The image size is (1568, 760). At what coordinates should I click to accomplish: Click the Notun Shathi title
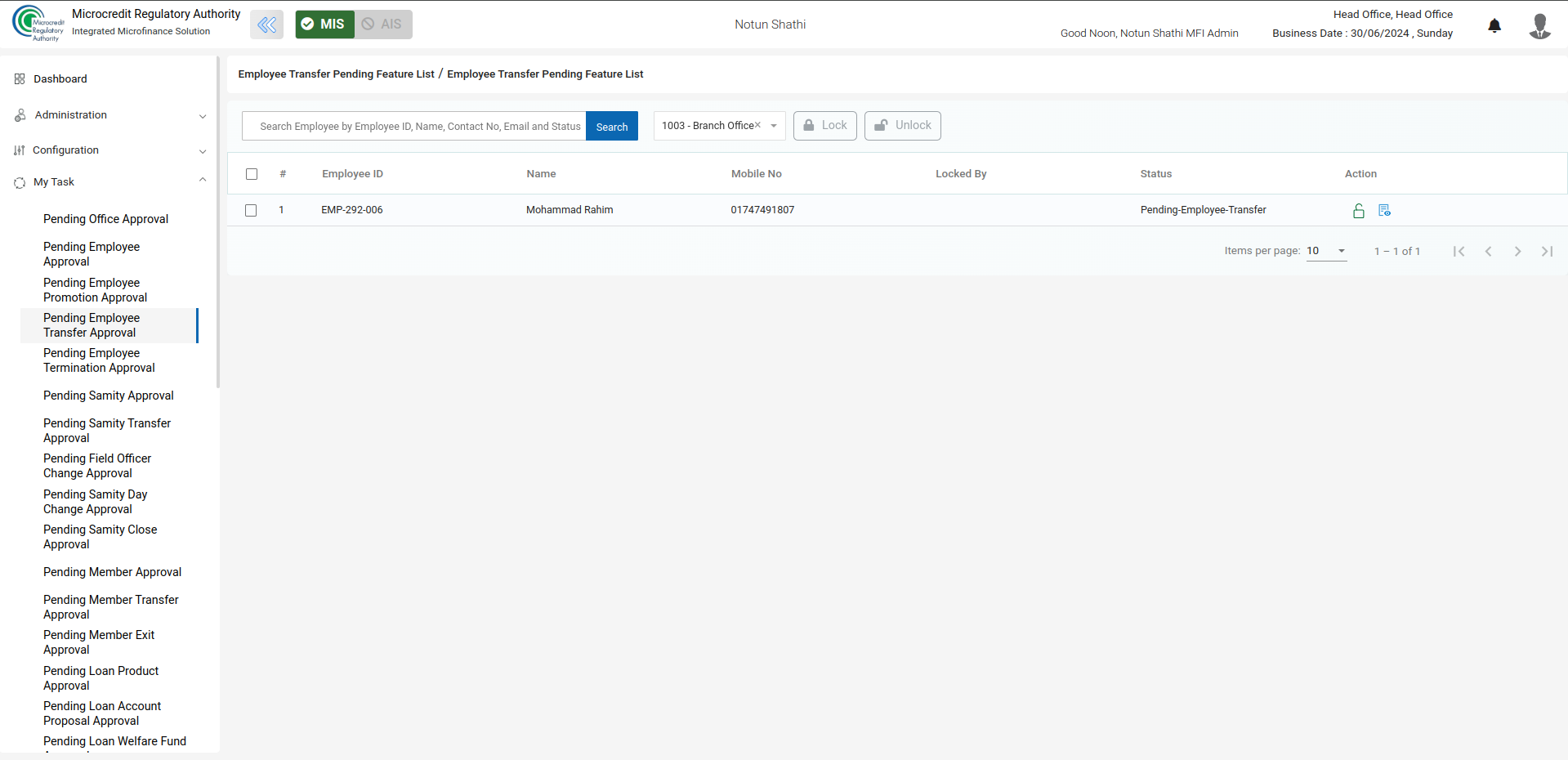click(770, 25)
